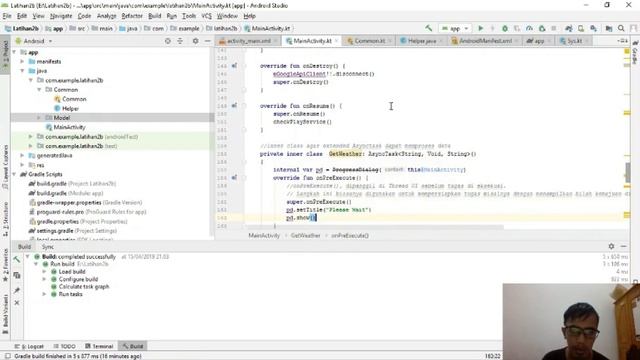Open the Android profiler gauge icon
The height and width of the screenshot is (360, 640).
tap(529, 28)
